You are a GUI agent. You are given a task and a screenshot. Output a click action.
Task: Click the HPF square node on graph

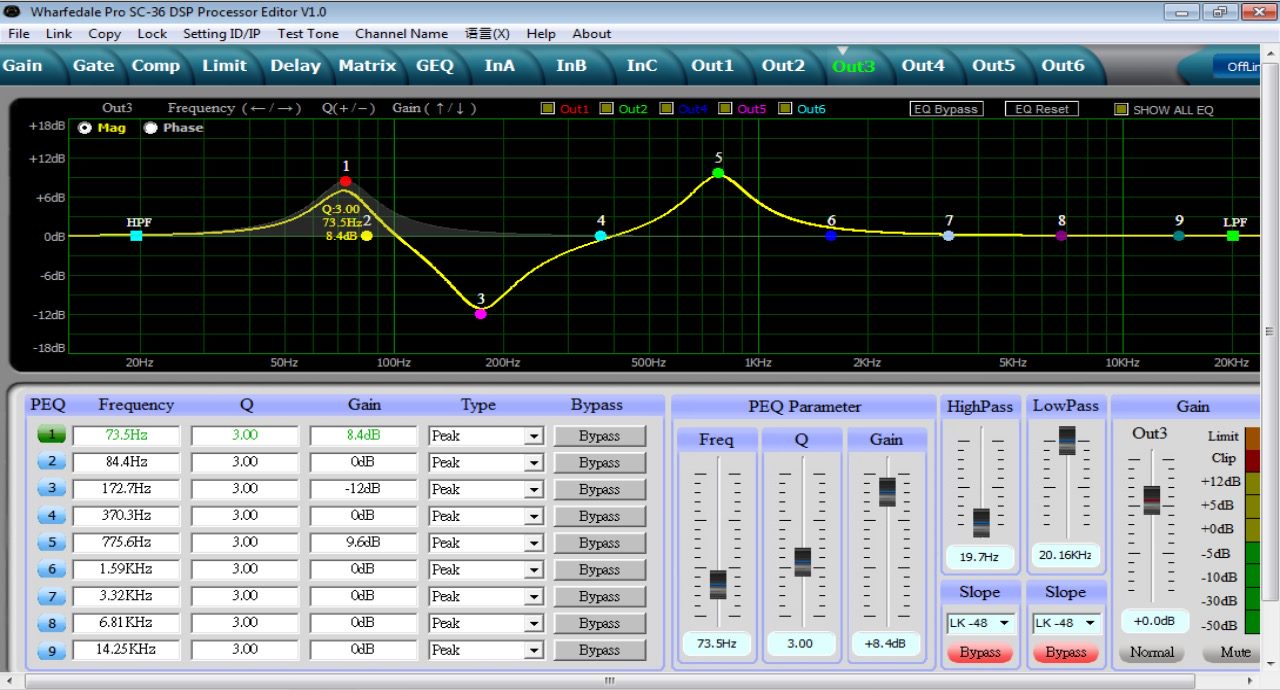point(136,236)
